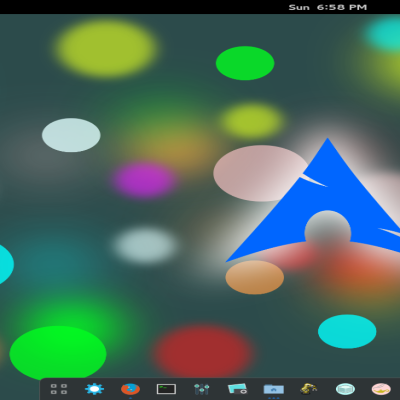Launch the yellow robot arm app icon
400x400 pixels.
pos(309,389)
